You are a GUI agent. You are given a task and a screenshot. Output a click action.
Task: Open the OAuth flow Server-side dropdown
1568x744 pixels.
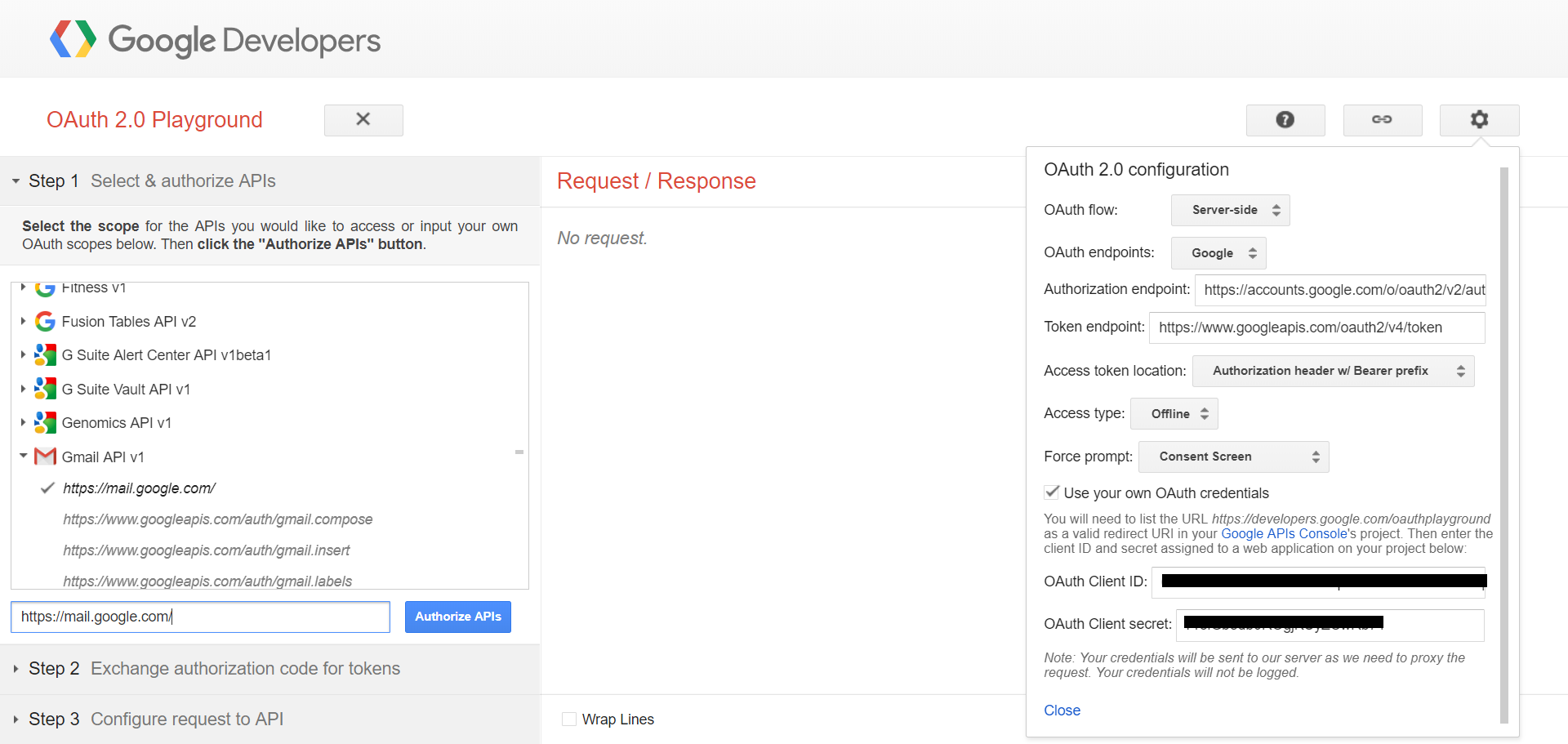point(1230,210)
